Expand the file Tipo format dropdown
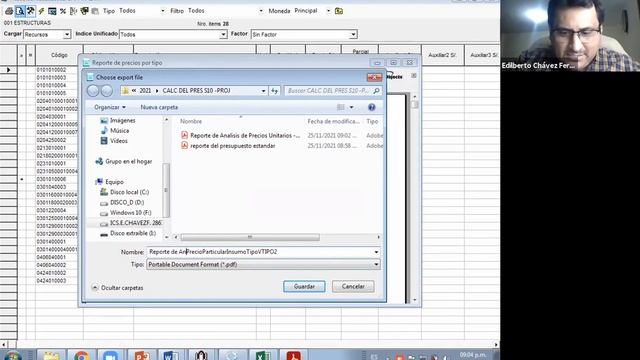This screenshot has width=640, height=360. (376, 264)
